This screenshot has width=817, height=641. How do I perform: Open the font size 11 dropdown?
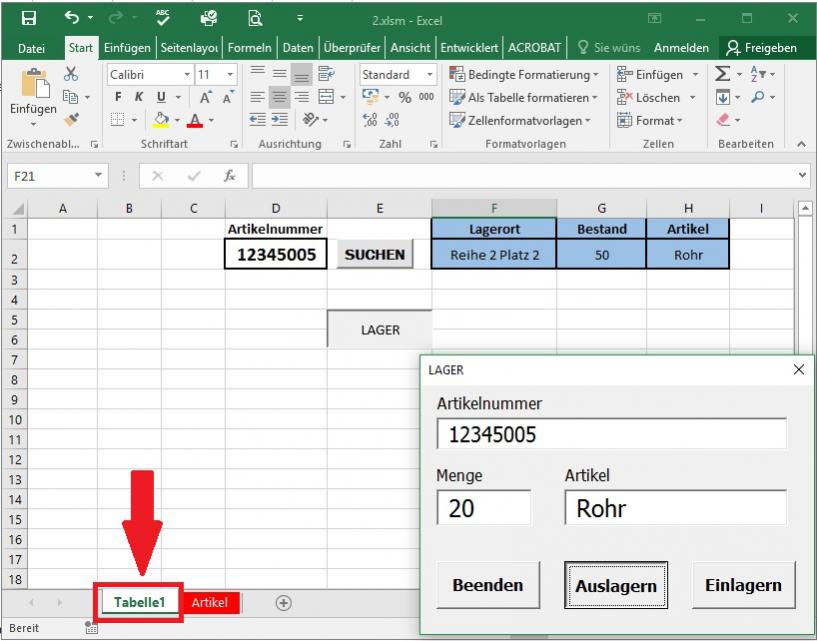click(230, 75)
